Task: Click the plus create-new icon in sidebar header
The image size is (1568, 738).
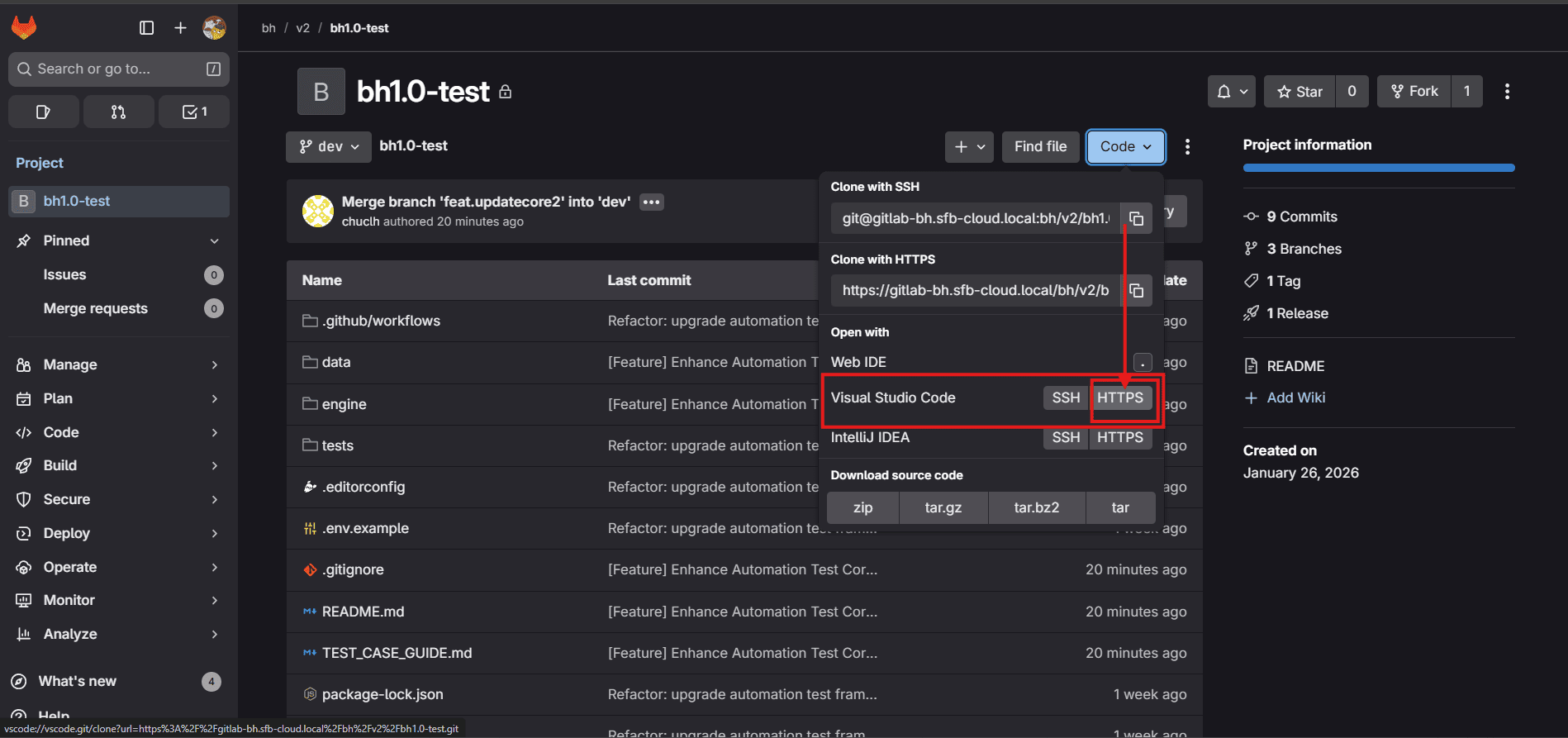Action: 180,28
